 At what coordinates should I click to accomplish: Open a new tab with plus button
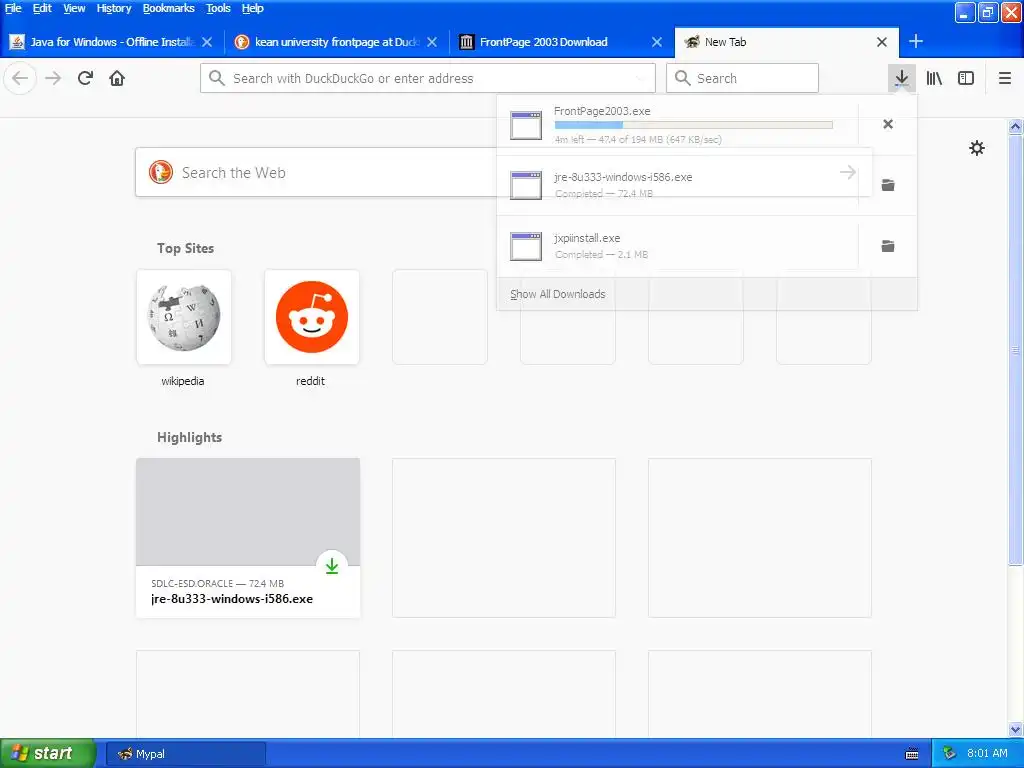tap(916, 41)
